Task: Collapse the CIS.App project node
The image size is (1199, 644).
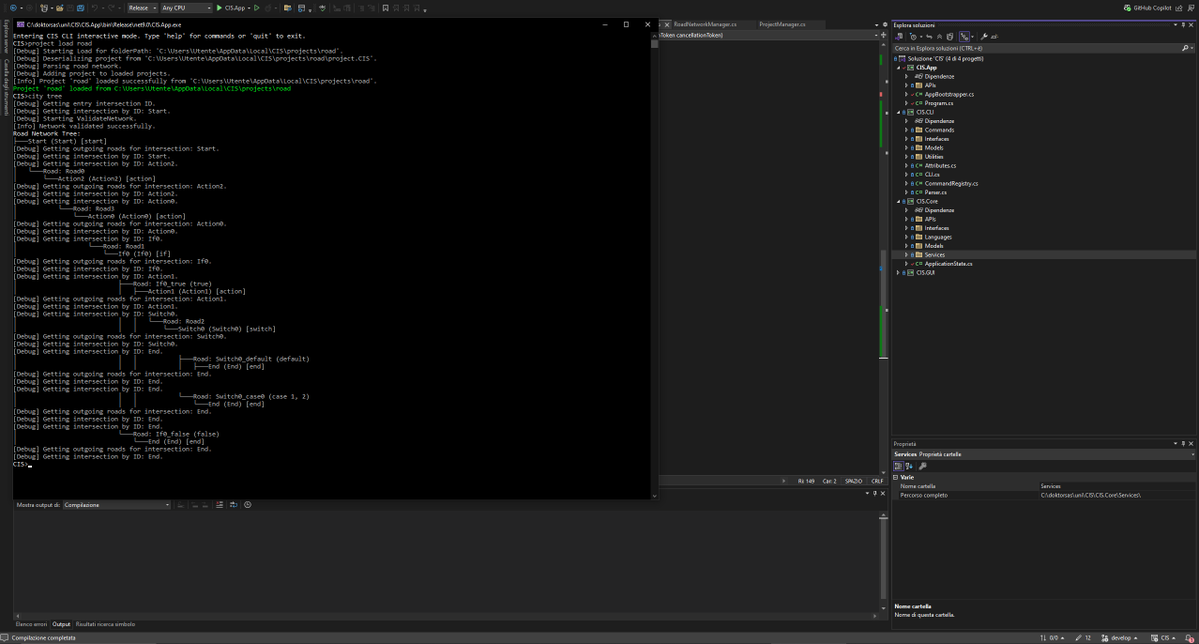Action: [898, 67]
